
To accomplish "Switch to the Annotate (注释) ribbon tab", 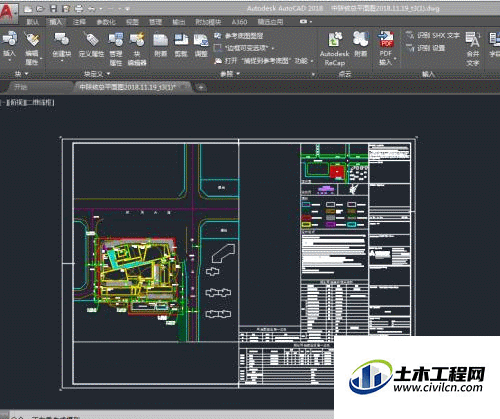I will pyautogui.click(x=79, y=22).
